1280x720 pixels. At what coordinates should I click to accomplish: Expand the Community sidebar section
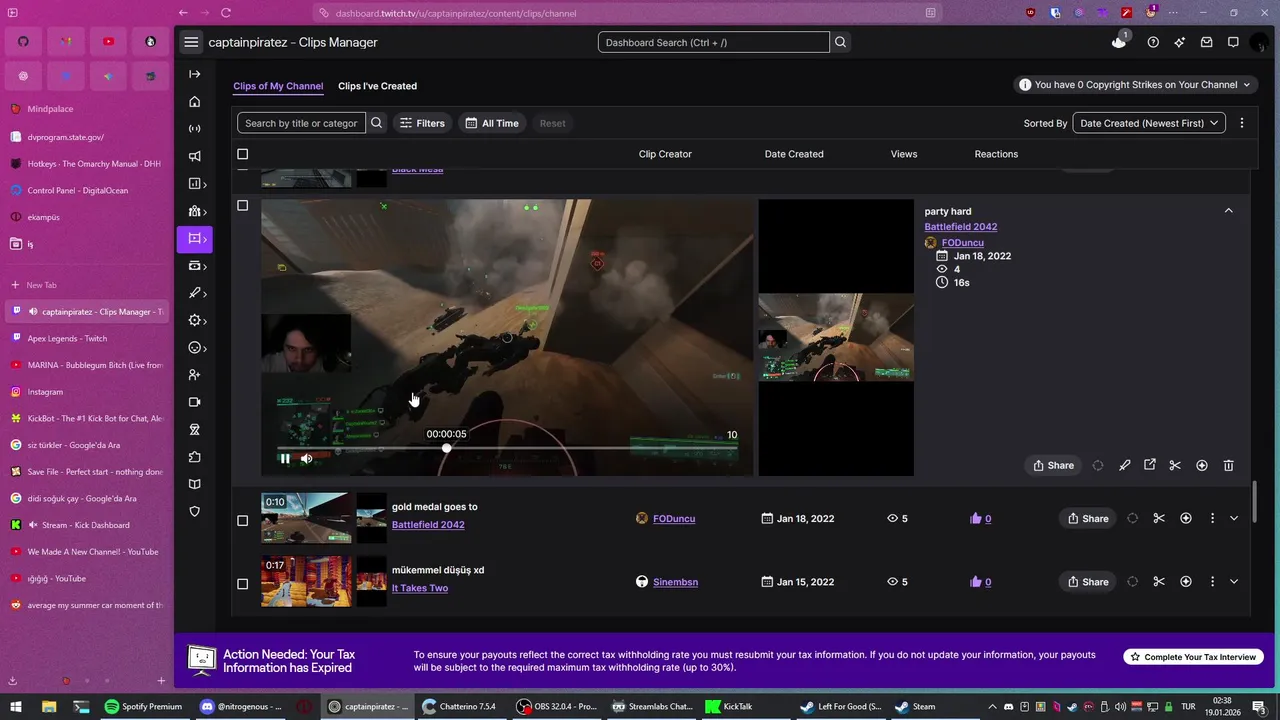click(x=197, y=211)
